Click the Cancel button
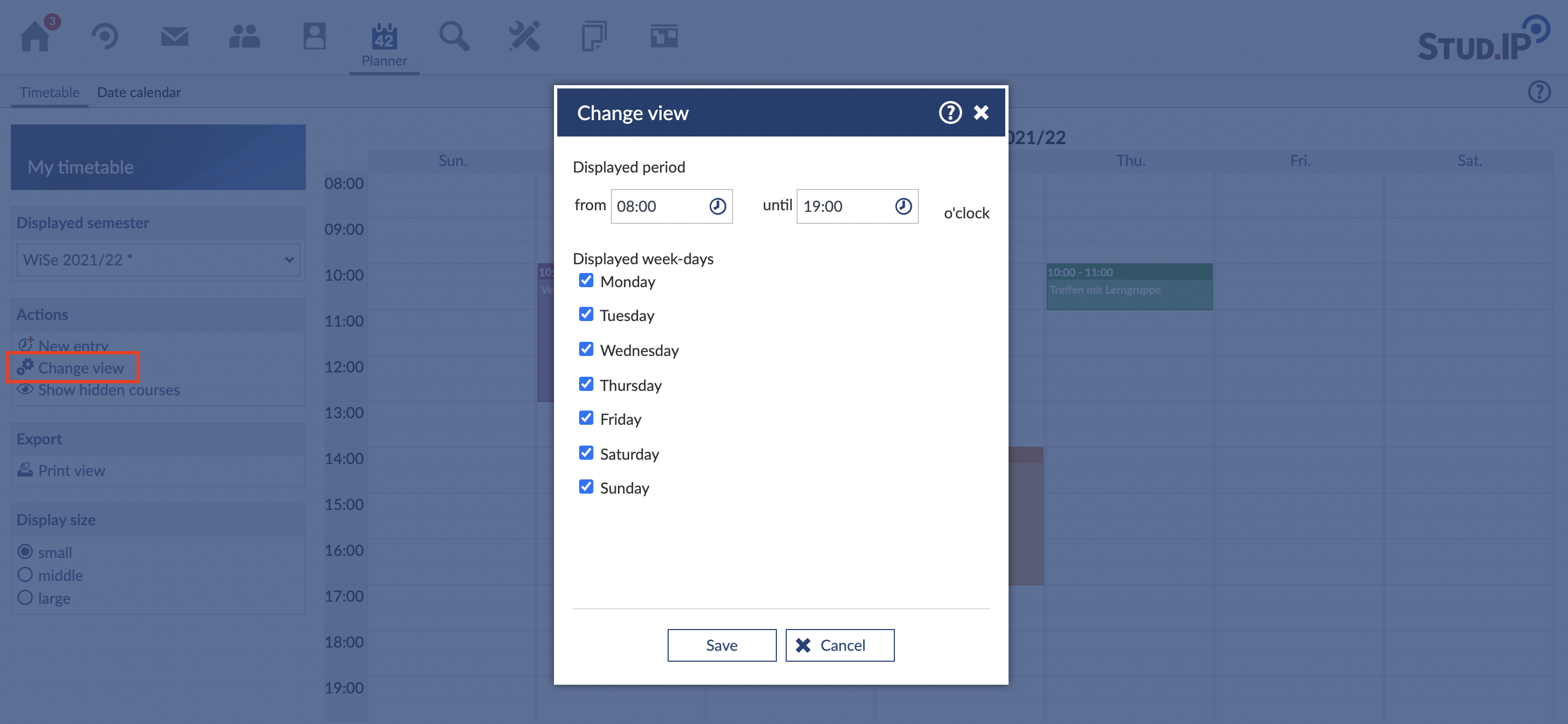Screen dimensions: 1568x724 tap(839, 645)
